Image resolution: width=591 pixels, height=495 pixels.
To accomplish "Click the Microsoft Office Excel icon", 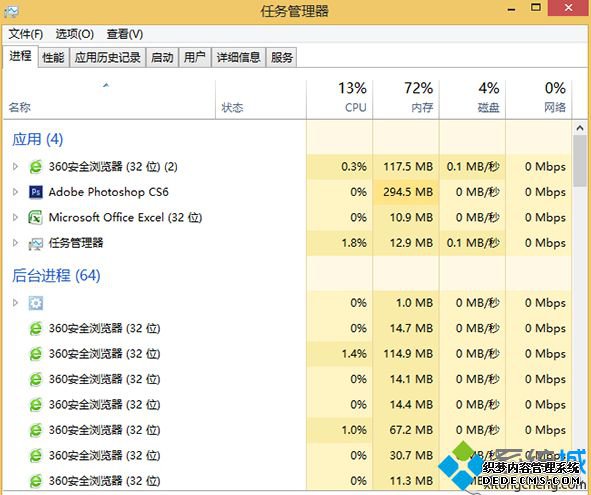I will pos(36,218).
